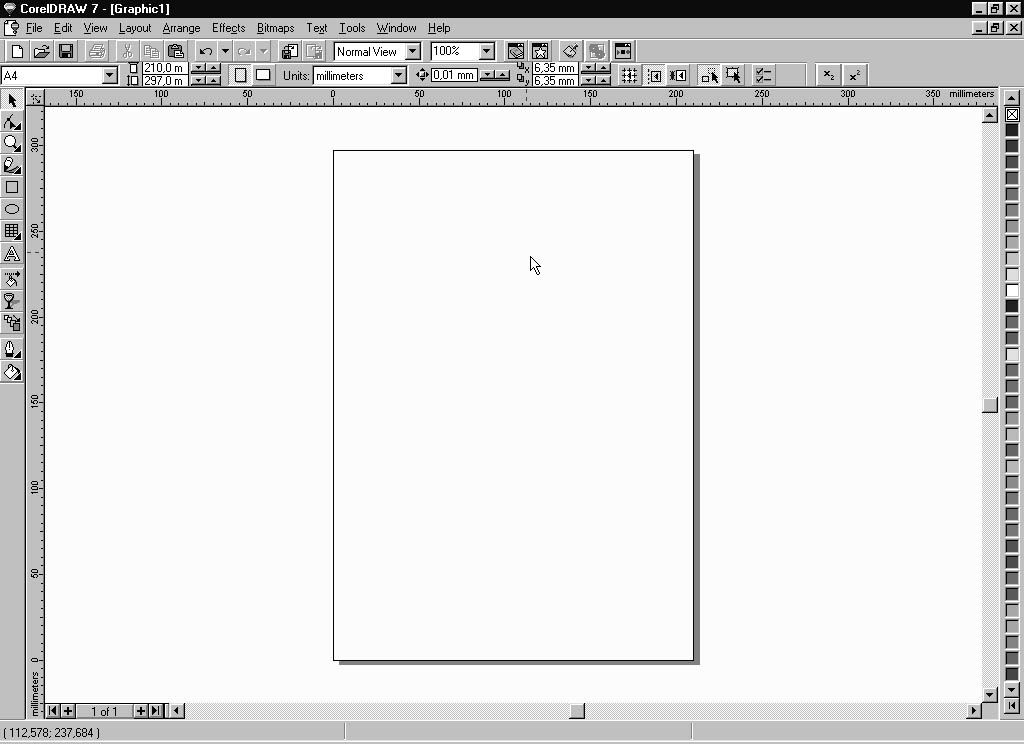Toggle Snap to Grid button
Viewport: 1024px width, 744px height.
coord(629,75)
